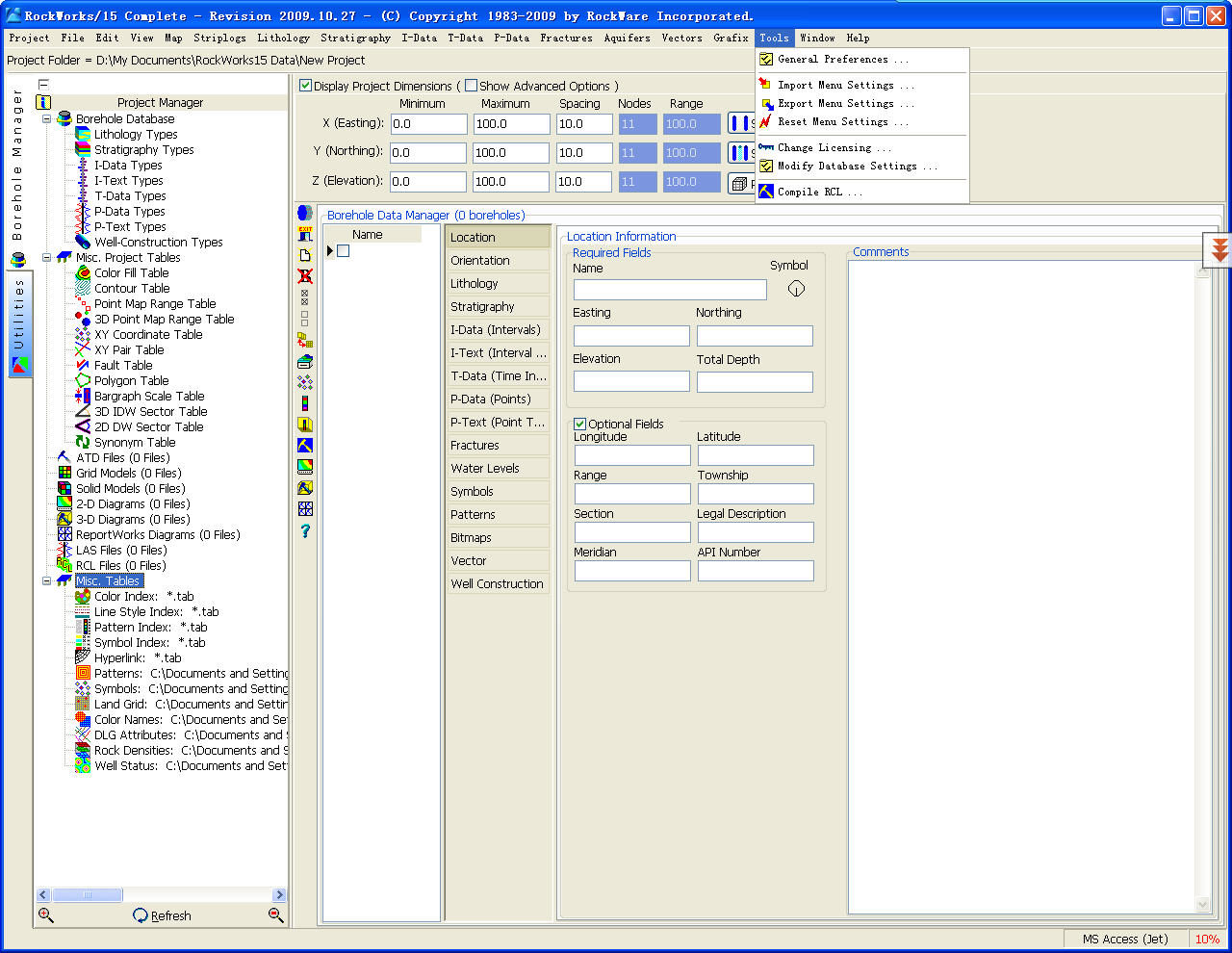The width and height of the screenshot is (1232, 953).
Task: Click the Exit icon in the Borehole Manager toolbar
Action: [305, 233]
